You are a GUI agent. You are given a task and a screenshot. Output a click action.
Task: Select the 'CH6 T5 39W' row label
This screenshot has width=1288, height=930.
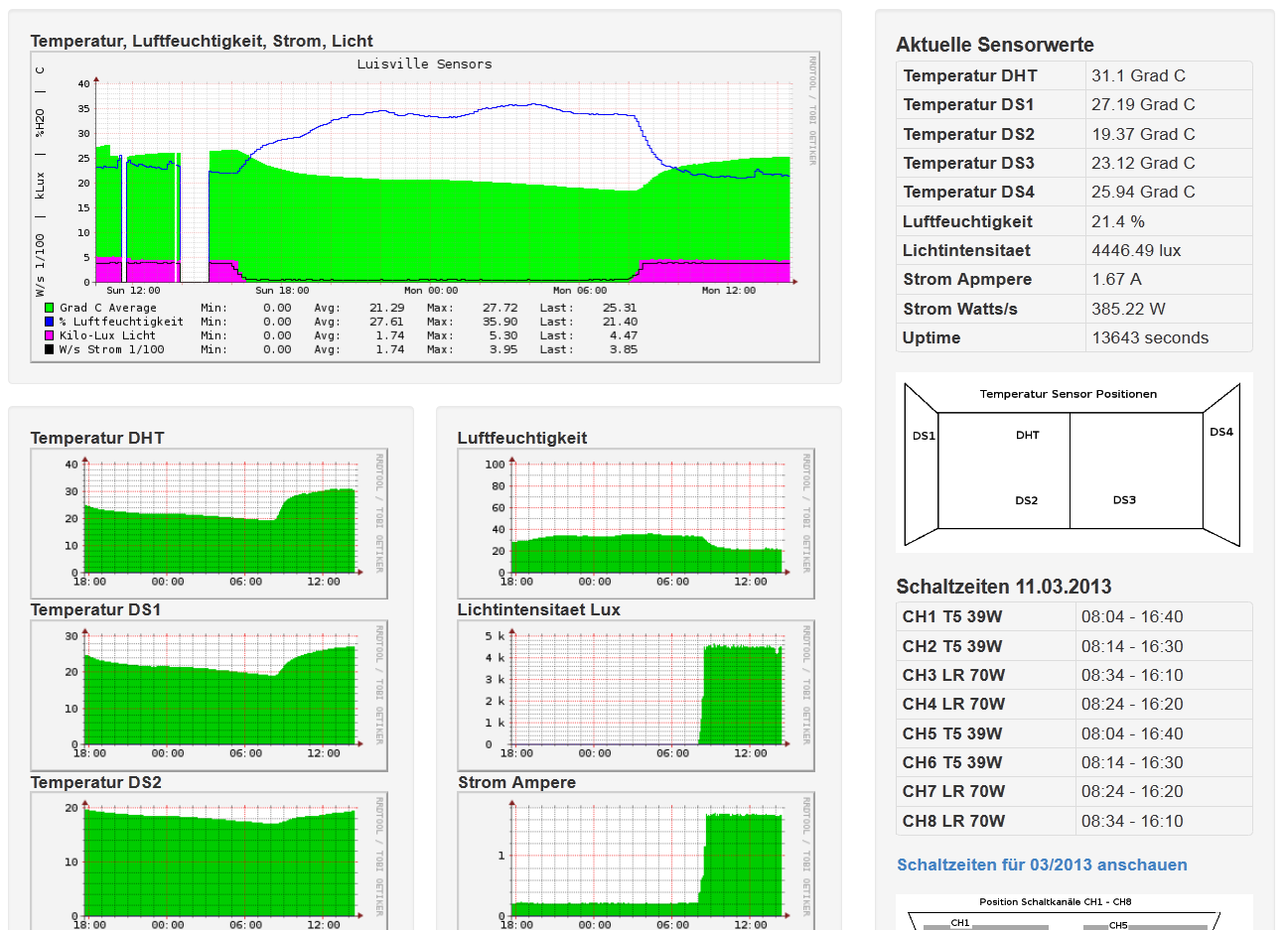pyautogui.click(x=952, y=762)
